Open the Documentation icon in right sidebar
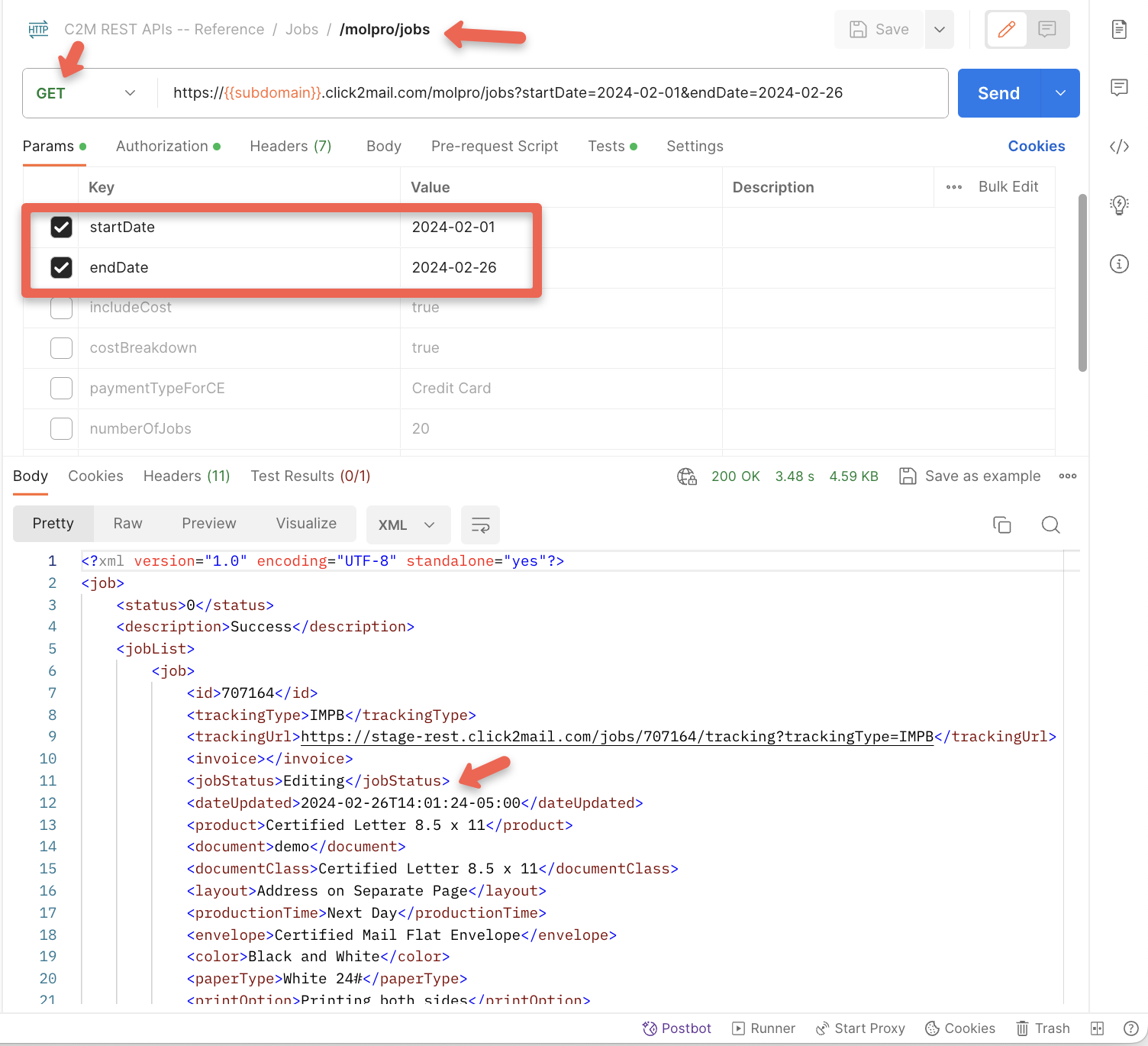Viewport: 1148px width, 1046px height. [x=1119, y=30]
